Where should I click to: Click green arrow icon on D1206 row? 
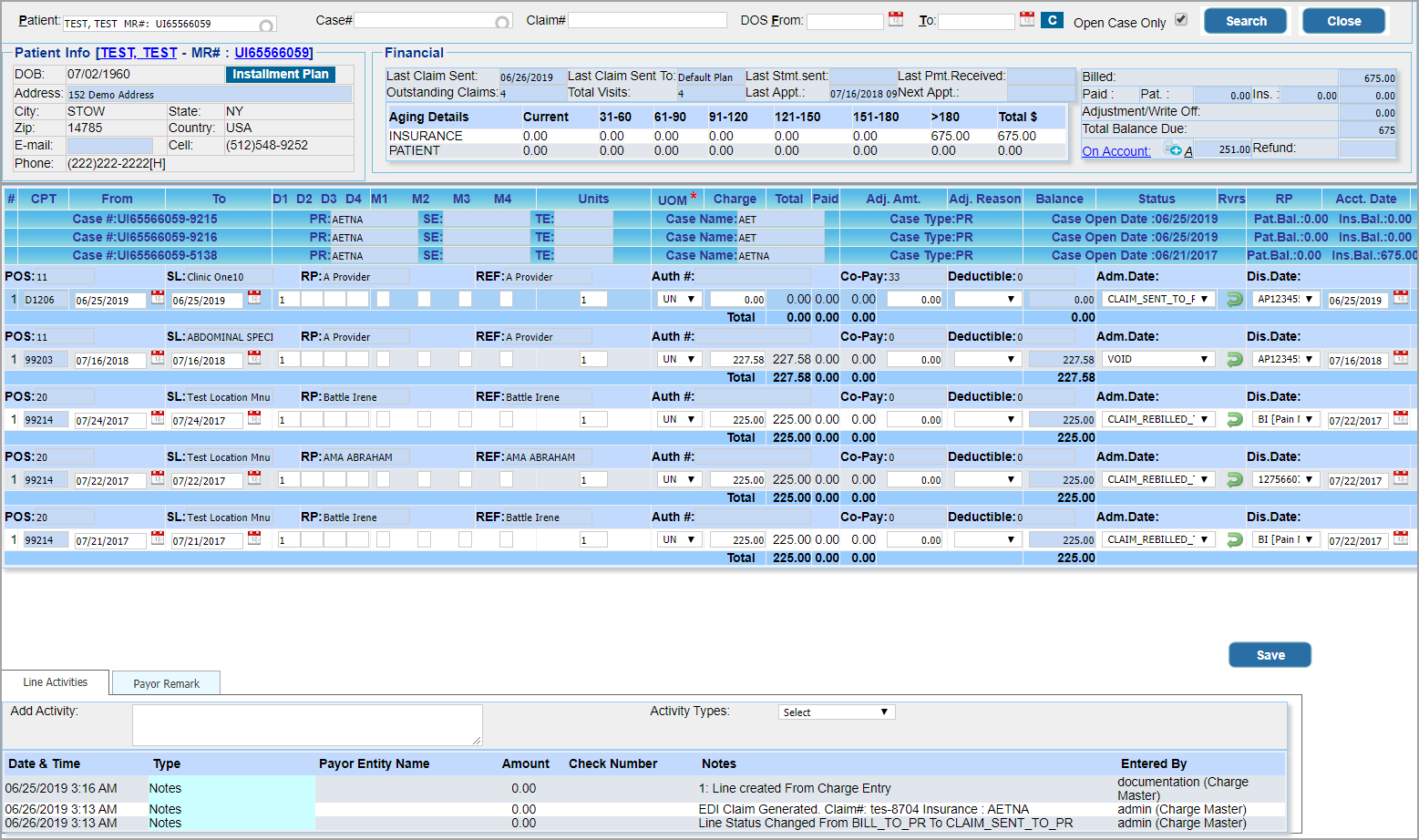(x=1235, y=300)
